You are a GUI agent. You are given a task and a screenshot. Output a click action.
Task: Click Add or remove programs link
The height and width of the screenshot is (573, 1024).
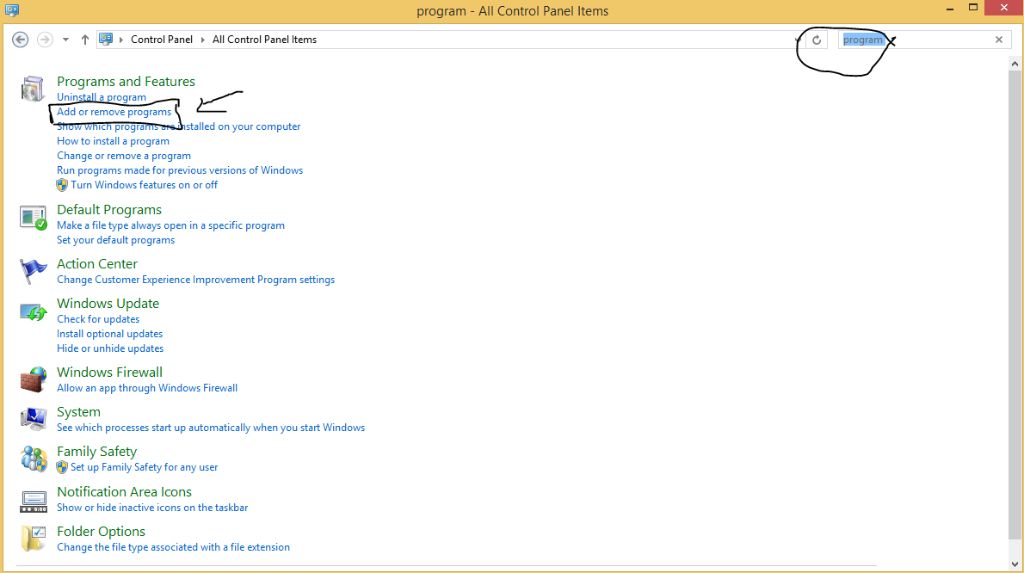coord(114,112)
